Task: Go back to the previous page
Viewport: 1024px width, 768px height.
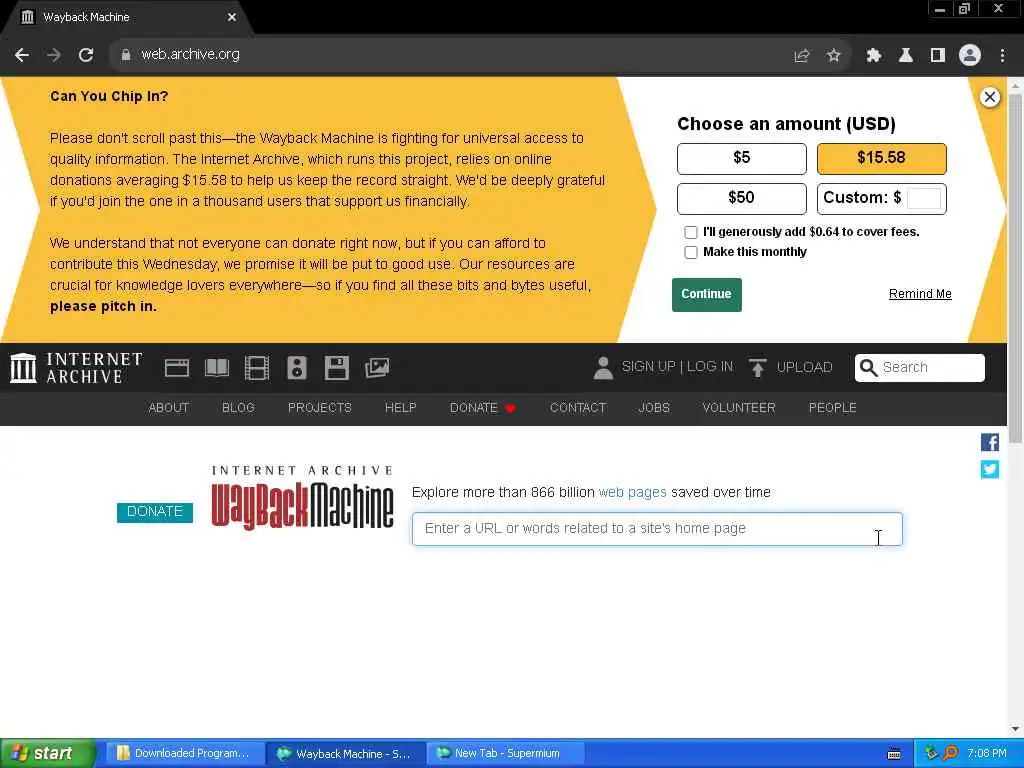Action: [22, 55]
